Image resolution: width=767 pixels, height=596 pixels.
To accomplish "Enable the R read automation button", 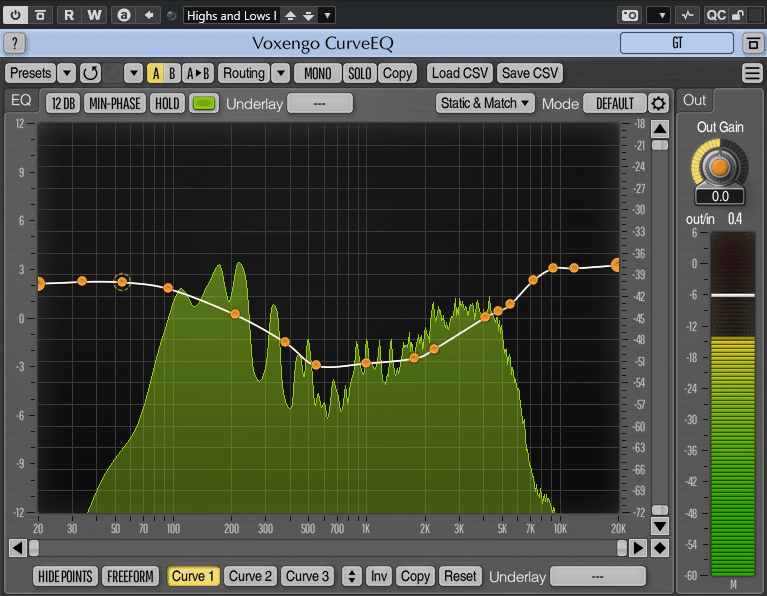I will tap(69, 15).
